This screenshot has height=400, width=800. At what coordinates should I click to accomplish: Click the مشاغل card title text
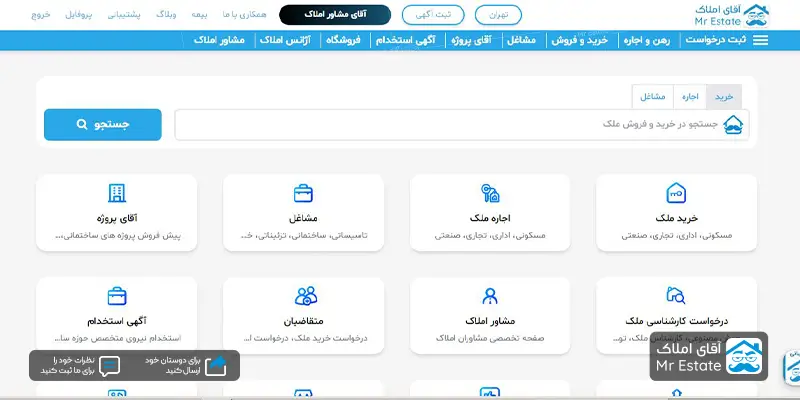coord(303,218)
